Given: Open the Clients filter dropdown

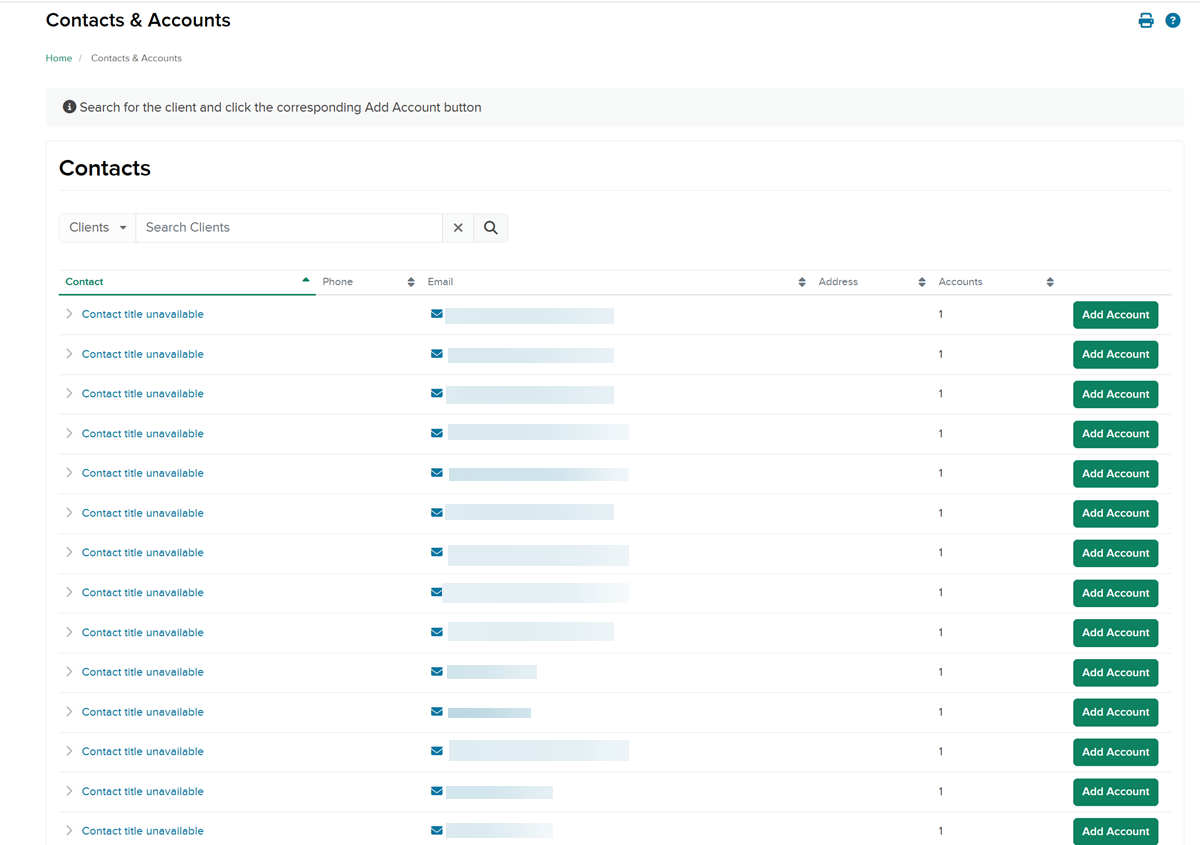Looking at the screenshot, I should (x=97, y=228).
